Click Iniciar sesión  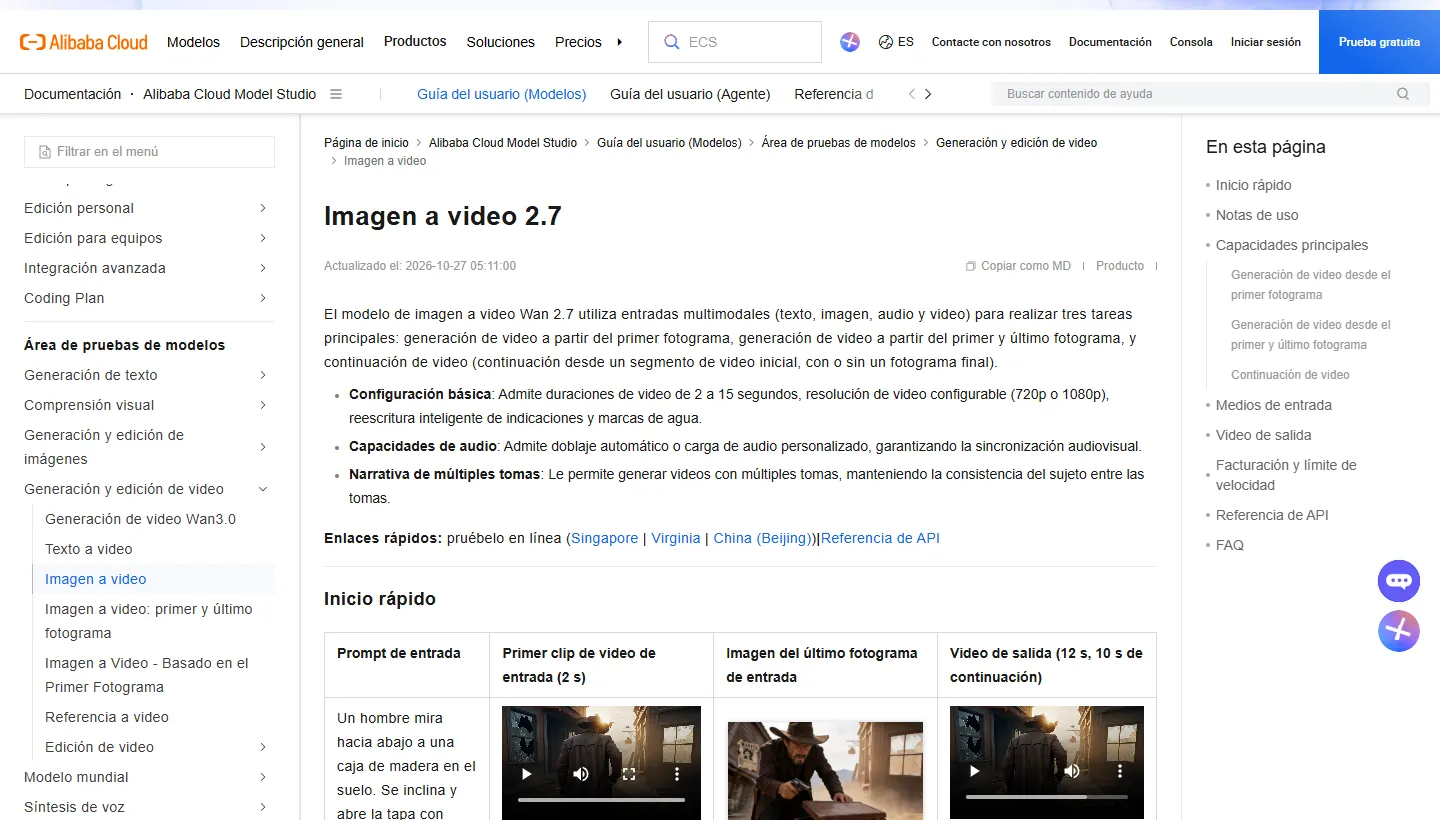pos(1266,42)
